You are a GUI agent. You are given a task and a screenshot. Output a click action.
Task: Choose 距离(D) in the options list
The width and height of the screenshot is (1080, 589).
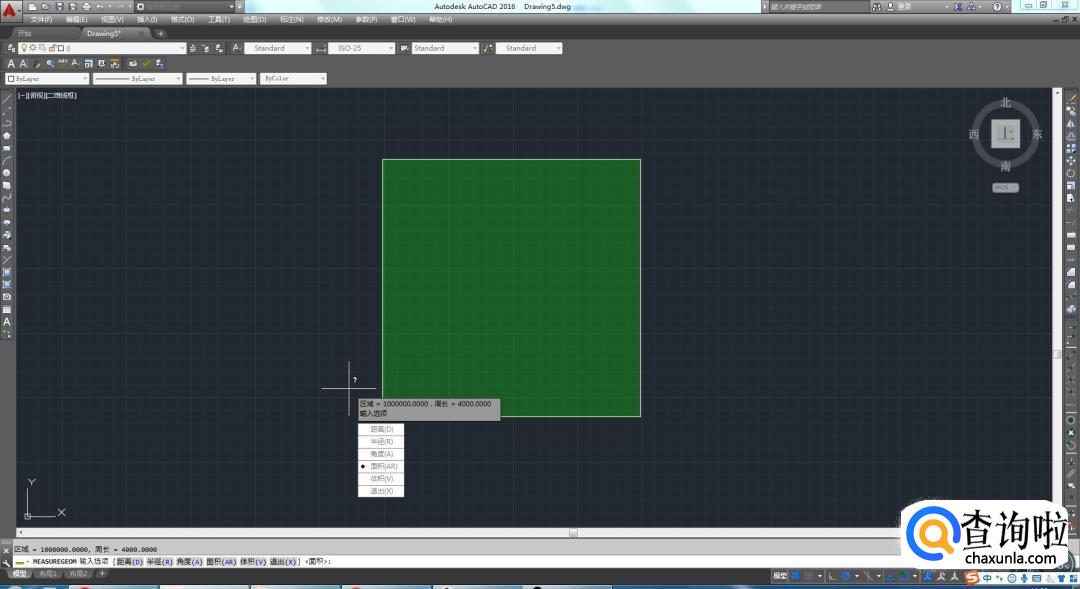382,429
